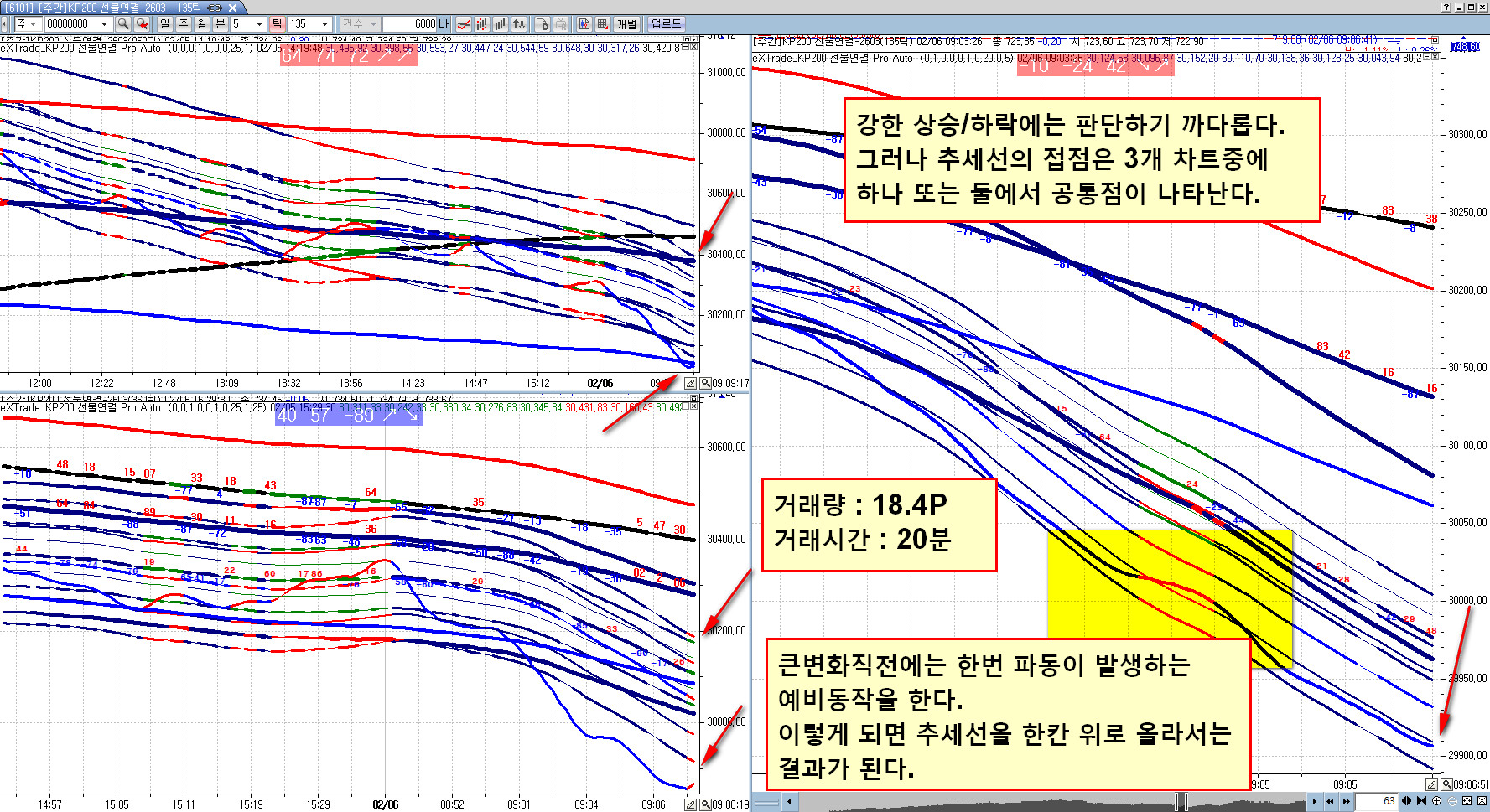Screen dimensions: 1490x812
Task: Click the timeline scrollbar position handle
Action: click(x=1181, y=801)
